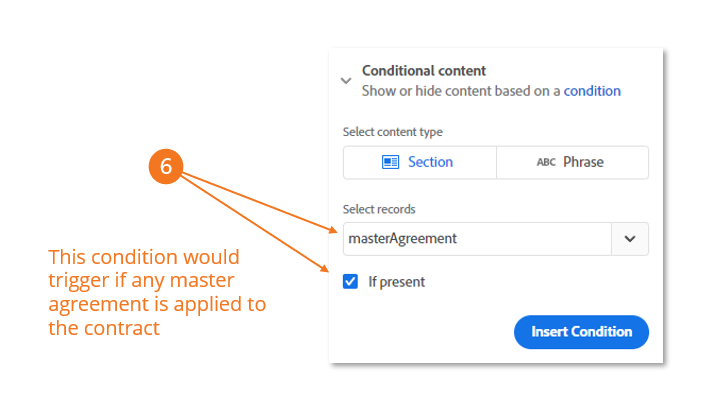Uncheck the If present checkbox
Image resolution: width=710 pixels, height=409 pixels.
point(350,282)
